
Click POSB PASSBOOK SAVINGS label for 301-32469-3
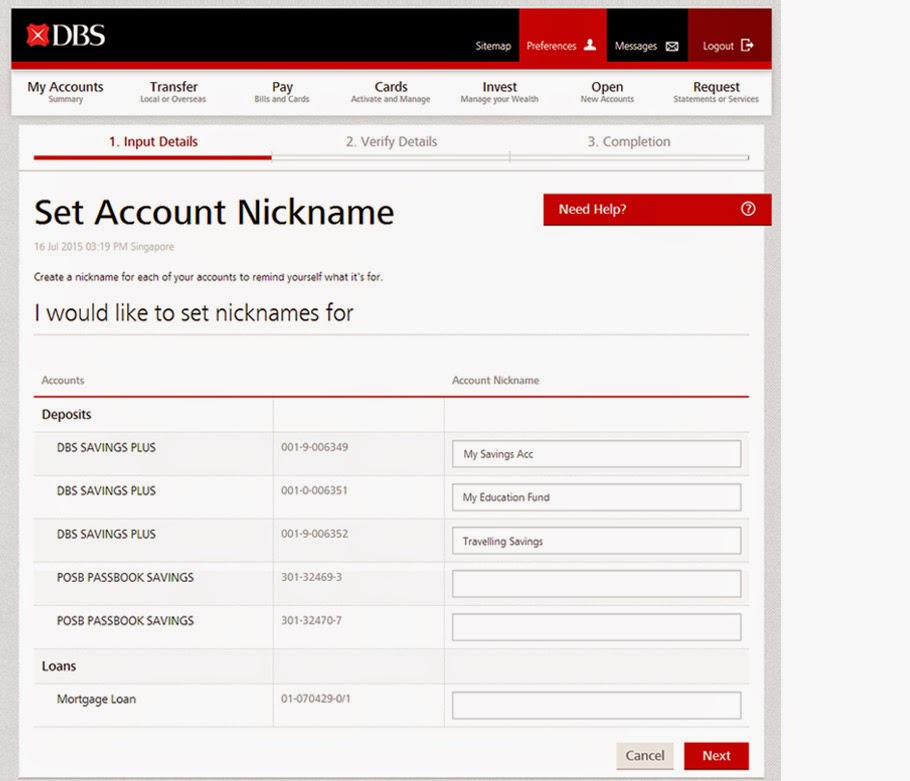coord(125,577)
